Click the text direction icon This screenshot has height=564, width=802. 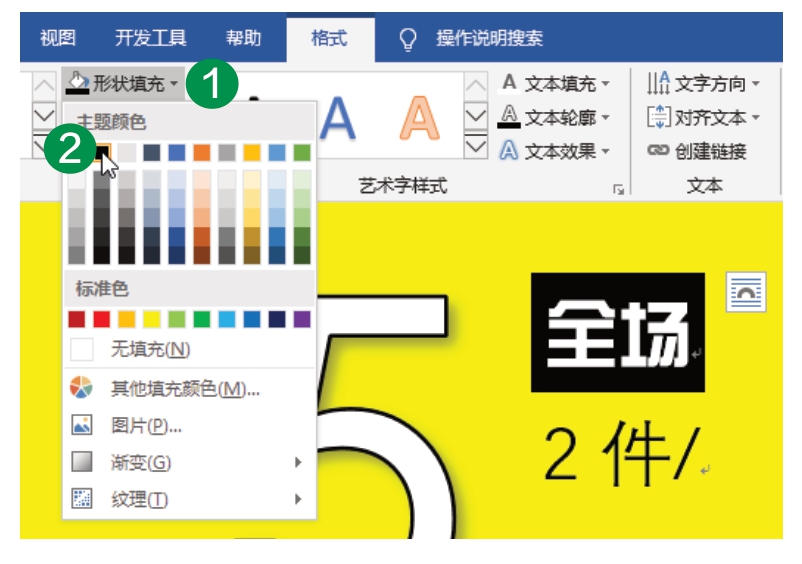click(x=658, y=83)
